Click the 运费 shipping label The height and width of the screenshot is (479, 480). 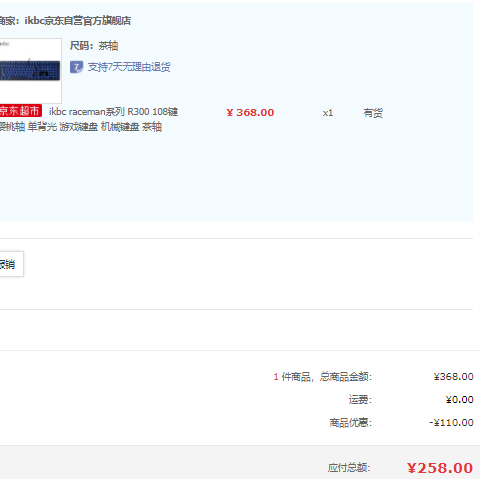coord(360,399)
